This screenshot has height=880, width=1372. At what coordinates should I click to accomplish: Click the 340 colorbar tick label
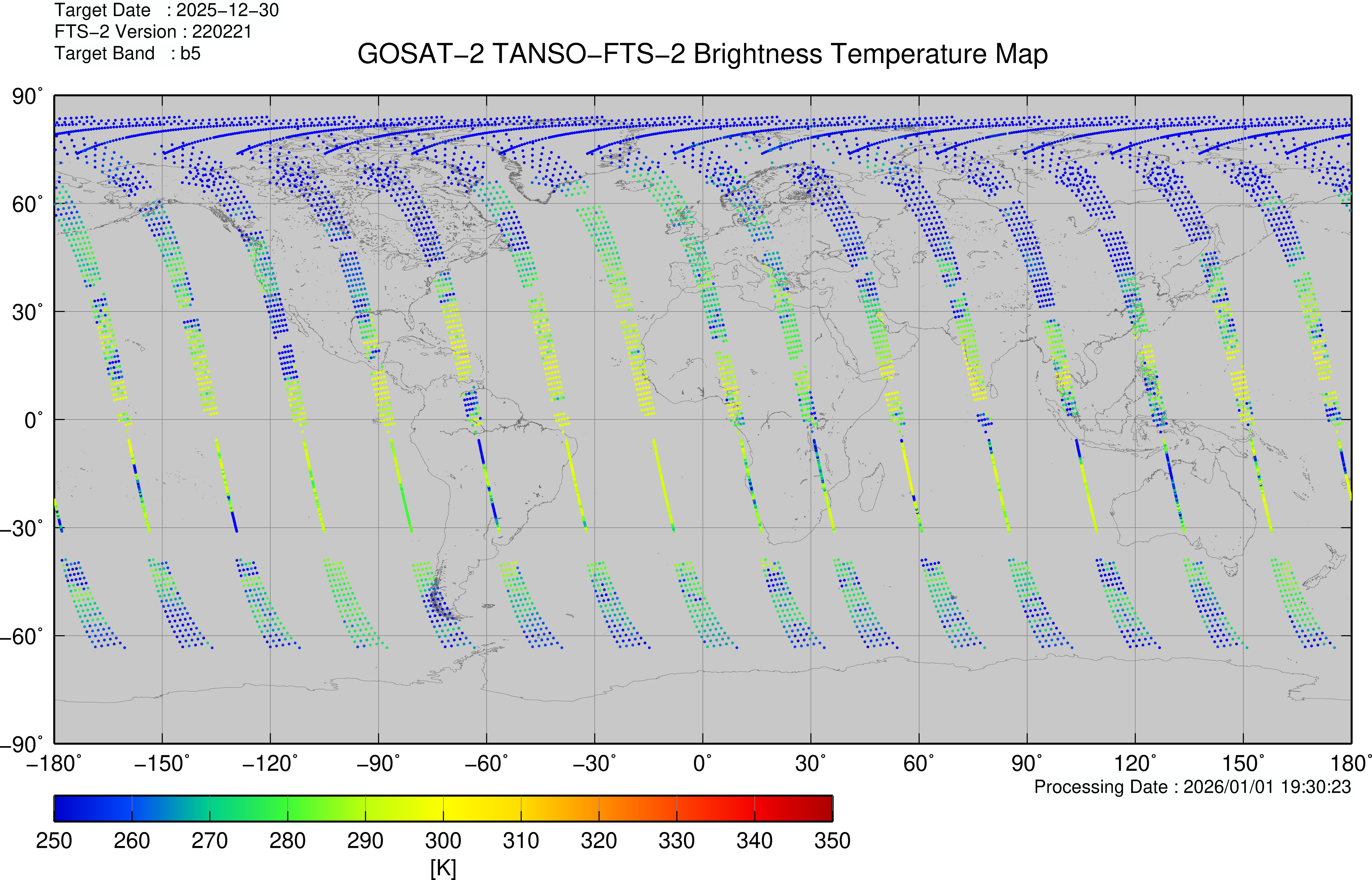click(754, 840)
